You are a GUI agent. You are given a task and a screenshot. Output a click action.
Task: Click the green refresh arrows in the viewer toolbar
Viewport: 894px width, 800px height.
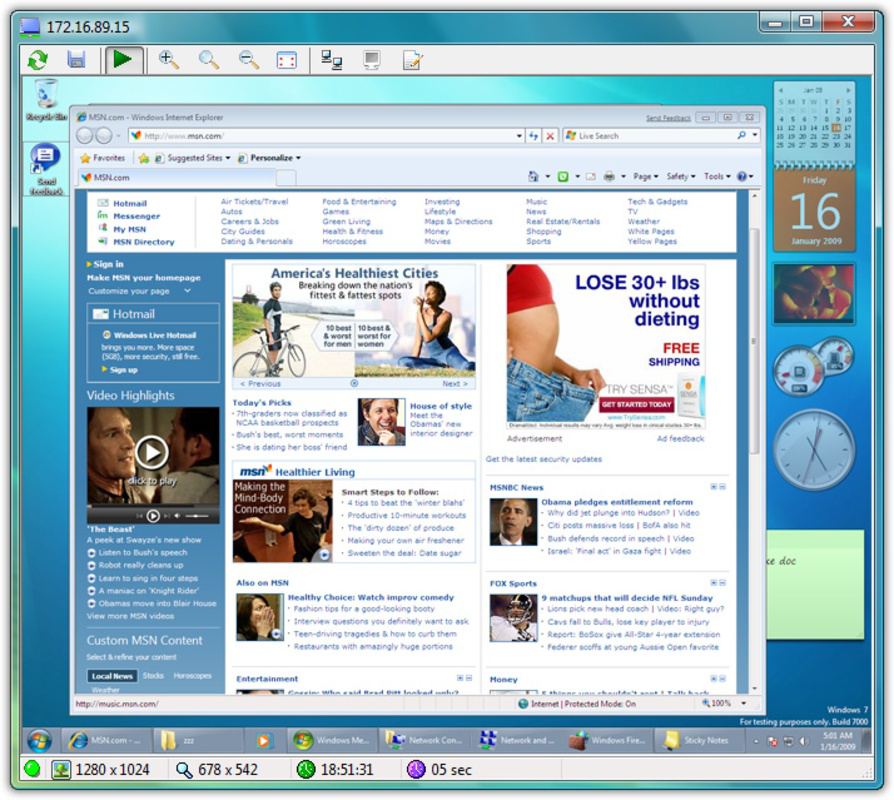click(38, 59)
